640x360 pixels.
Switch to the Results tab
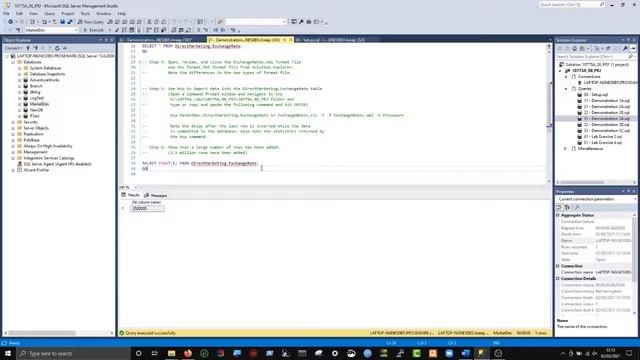(x=131, y=195)
